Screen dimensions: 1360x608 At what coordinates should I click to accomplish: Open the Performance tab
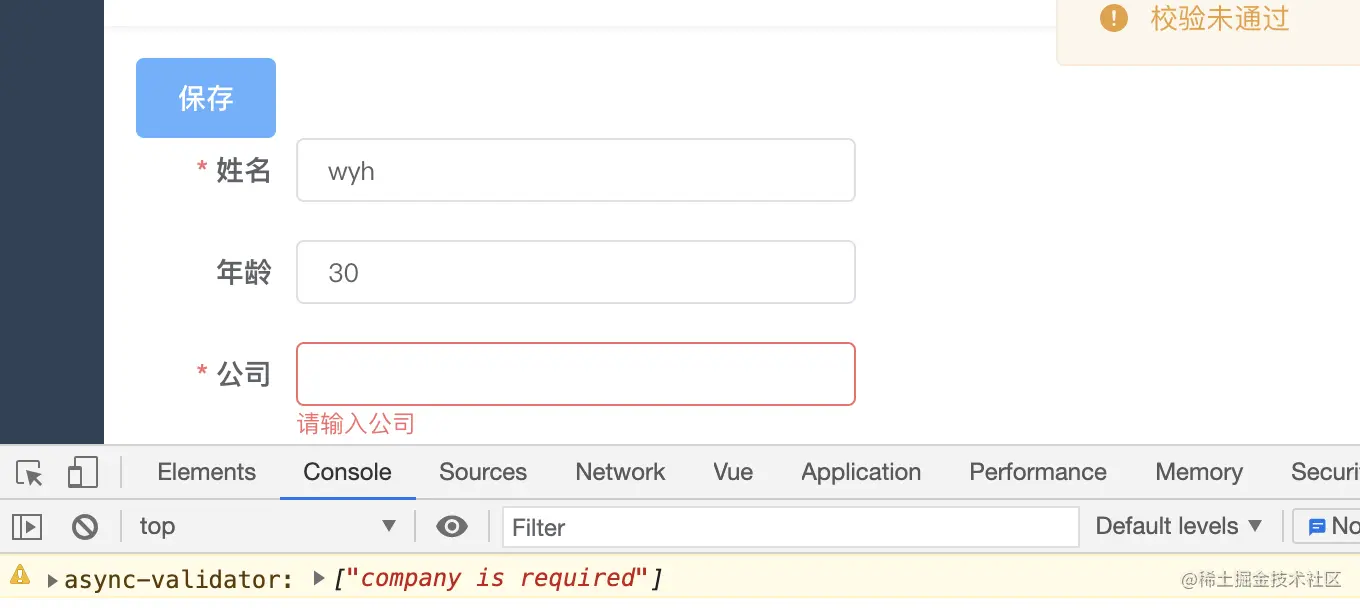coord(1038,472)
